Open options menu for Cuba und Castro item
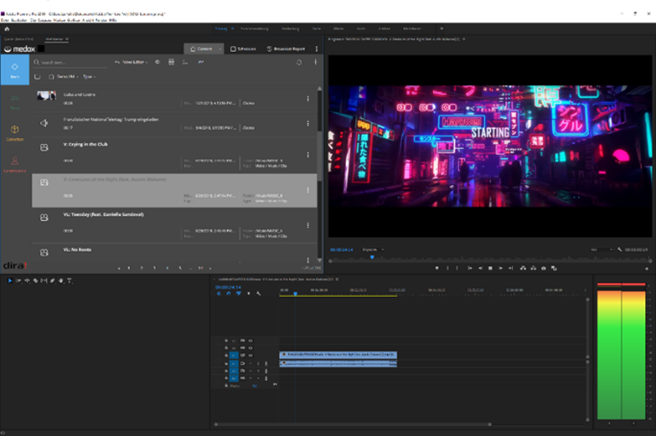The height and width of the screenshot is (436, 656). tap(308, 98)
